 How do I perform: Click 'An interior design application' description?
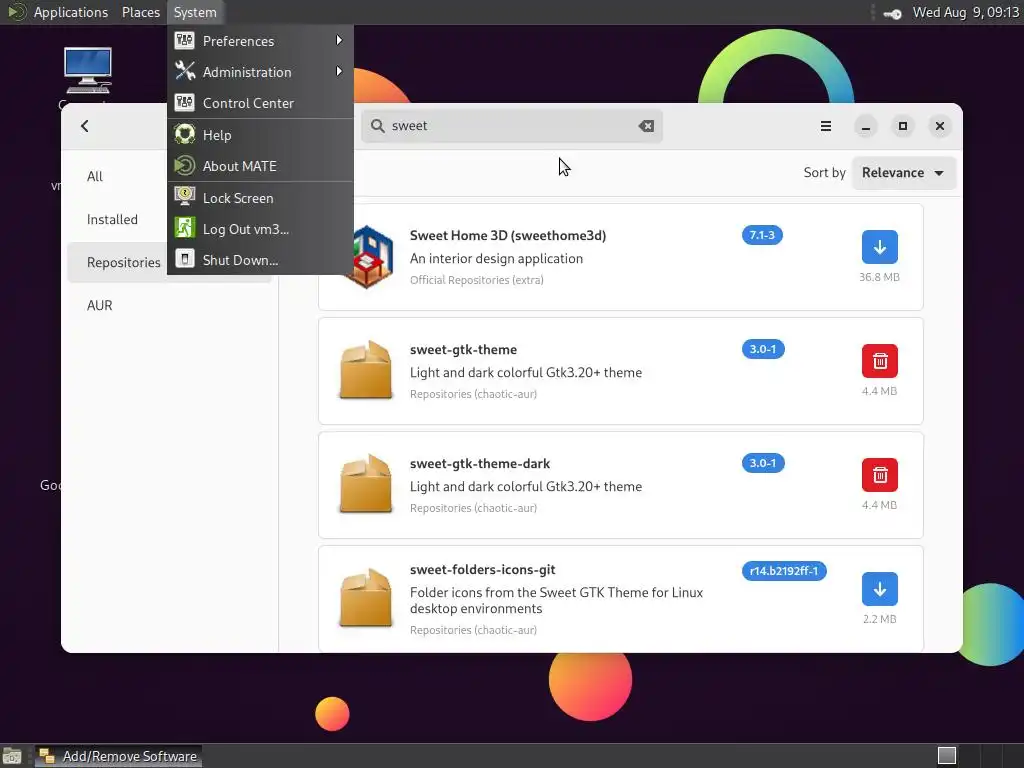[496, 259]
